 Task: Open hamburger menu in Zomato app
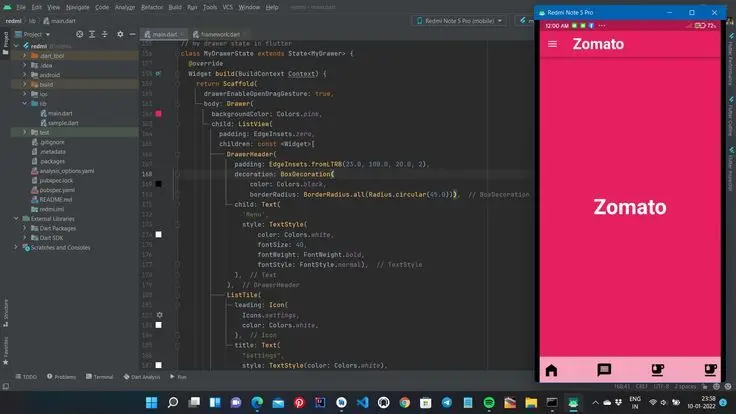pos(552,44)
